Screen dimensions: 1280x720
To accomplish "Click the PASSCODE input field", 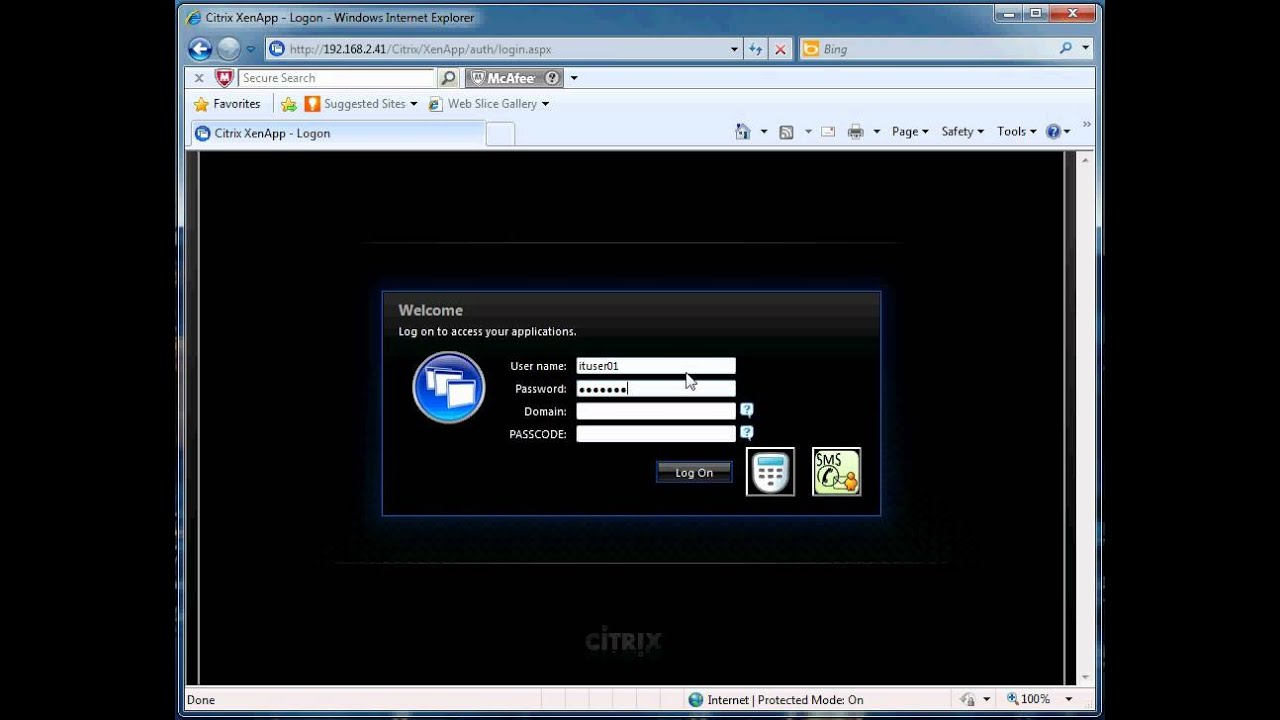I will [656, 434].
